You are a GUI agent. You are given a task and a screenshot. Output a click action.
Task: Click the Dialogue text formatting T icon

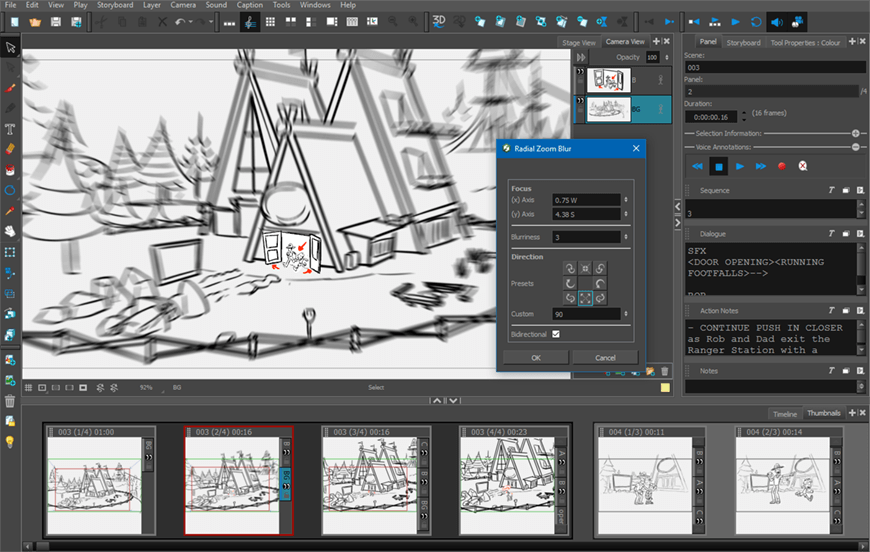tap(831, 234)
